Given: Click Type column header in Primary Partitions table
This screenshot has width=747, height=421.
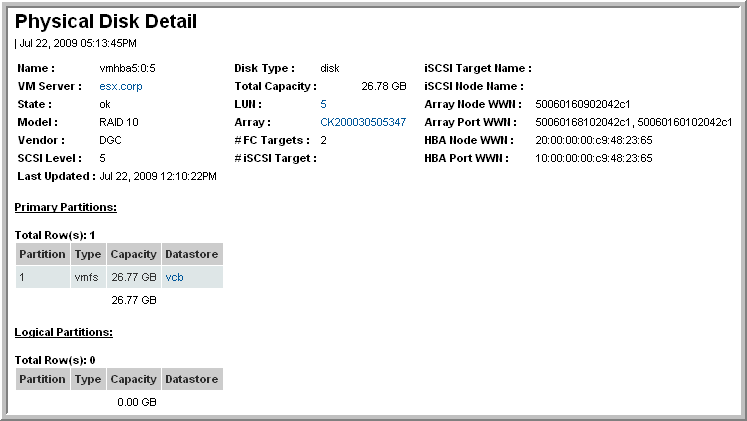Looking at the screenshot, I should [x=88, y=254].
